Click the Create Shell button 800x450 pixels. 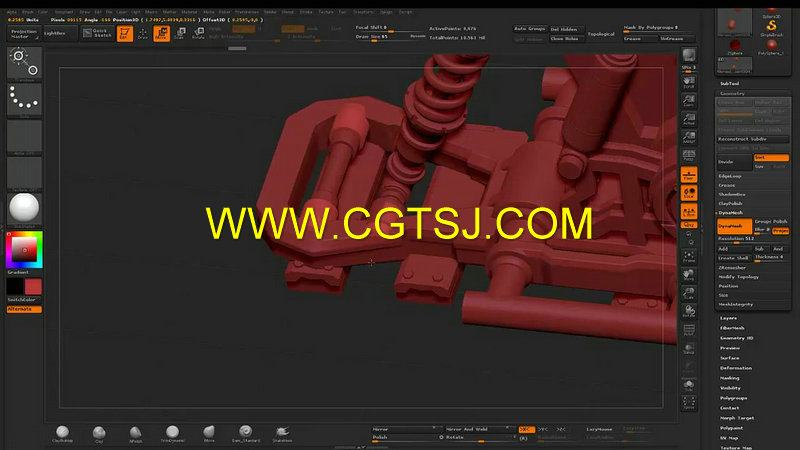[x=734, y=258]
